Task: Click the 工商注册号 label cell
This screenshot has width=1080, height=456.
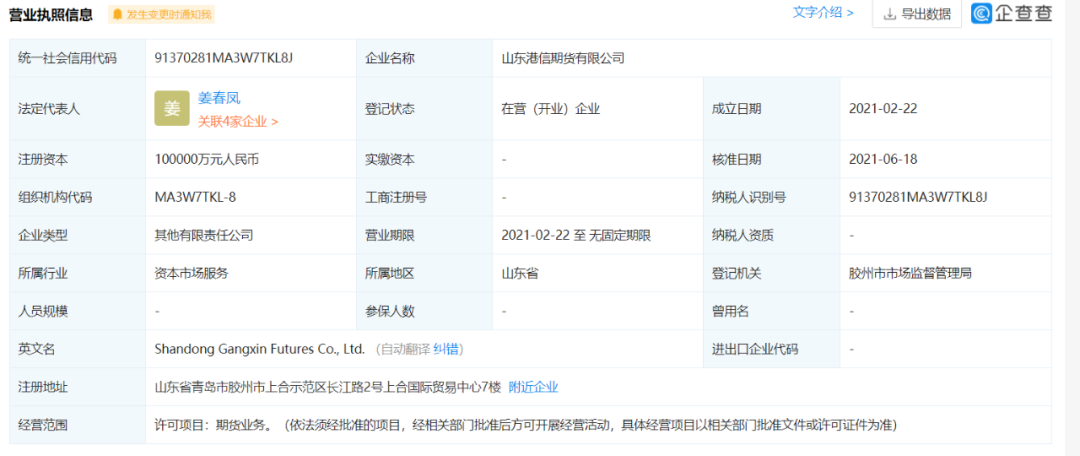Action: [x=424, y=197]
